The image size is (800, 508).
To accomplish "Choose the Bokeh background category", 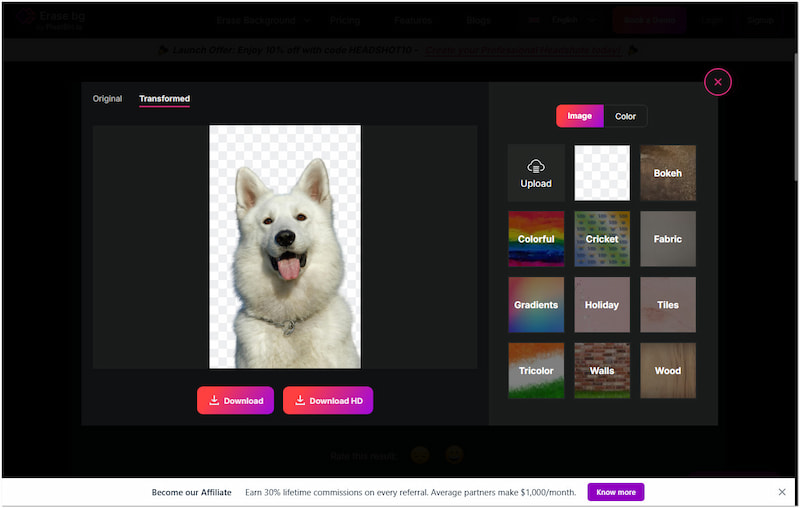I will tap(668, 173).
